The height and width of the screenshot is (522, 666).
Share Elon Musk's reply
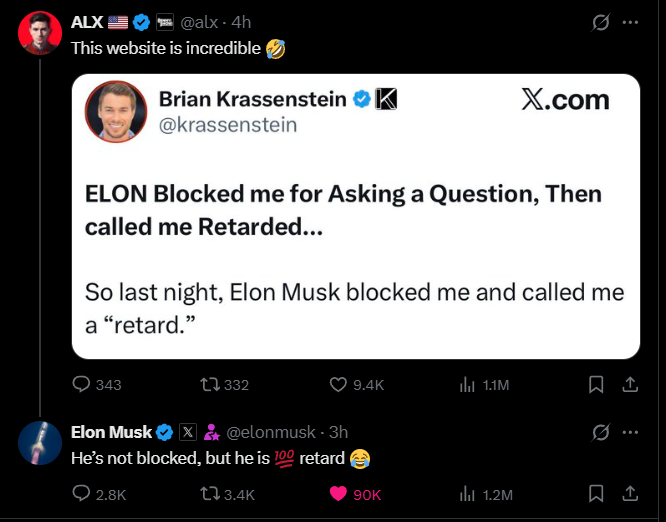coord(630,494)
